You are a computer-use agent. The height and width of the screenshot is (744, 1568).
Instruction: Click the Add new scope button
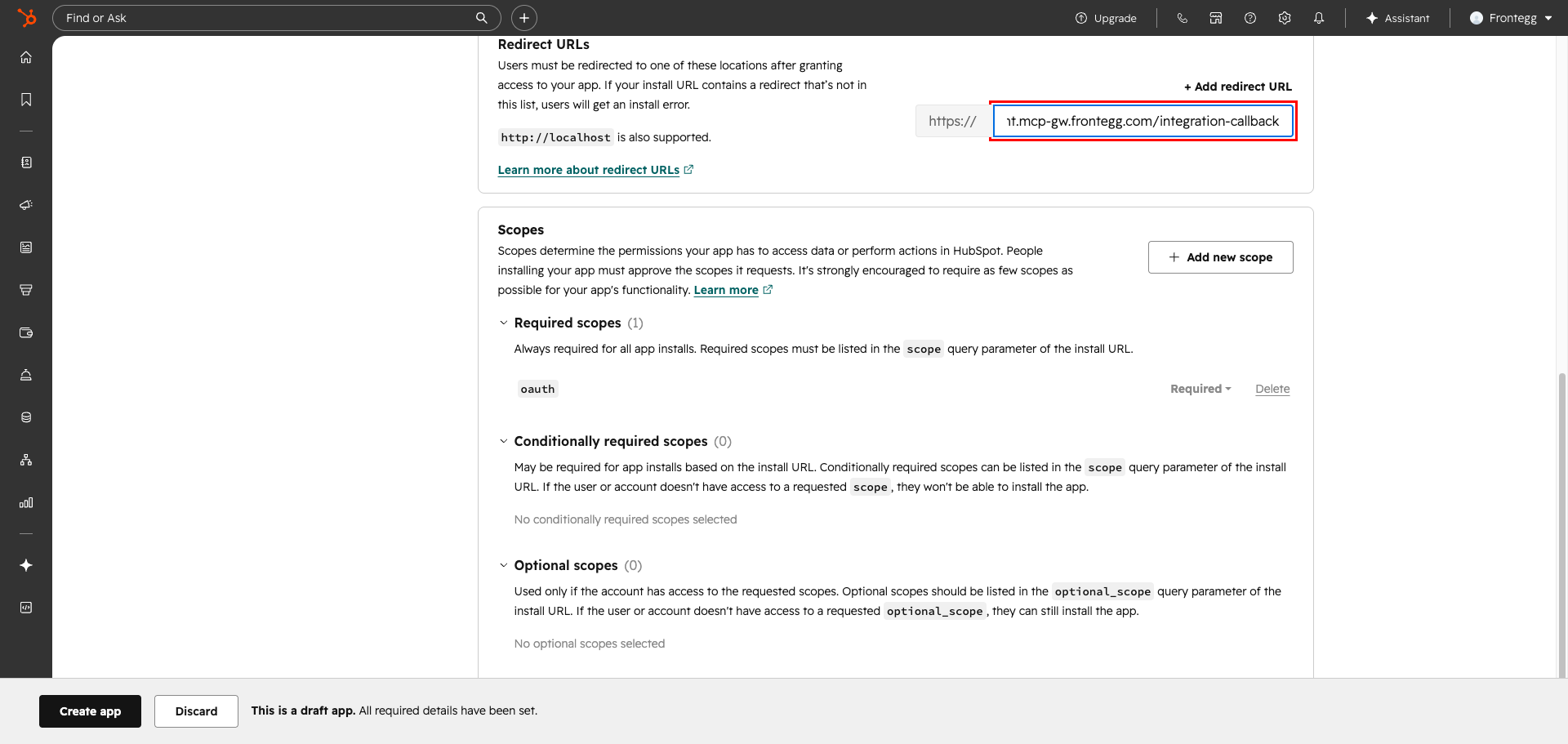[1220, 257]
